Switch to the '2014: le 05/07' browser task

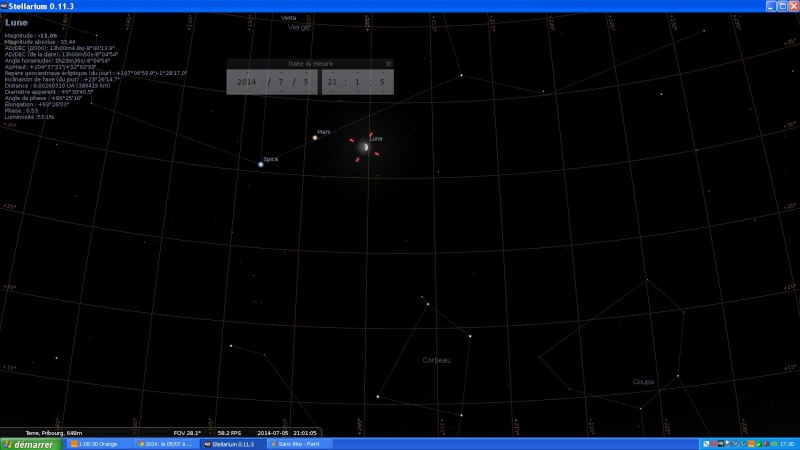pos(166,444)
